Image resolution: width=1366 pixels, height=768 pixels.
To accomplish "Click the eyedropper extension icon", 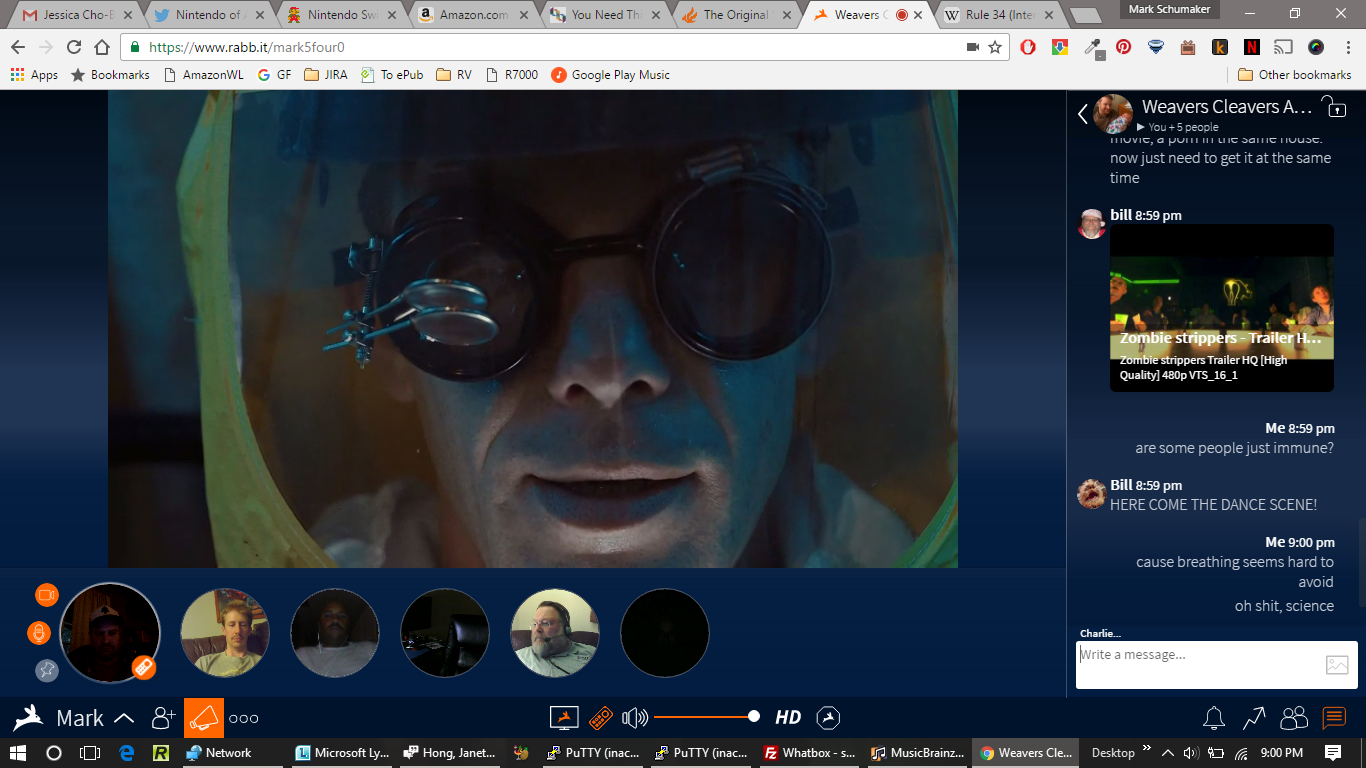I will pyautogui.click(x=1093, y=47).
